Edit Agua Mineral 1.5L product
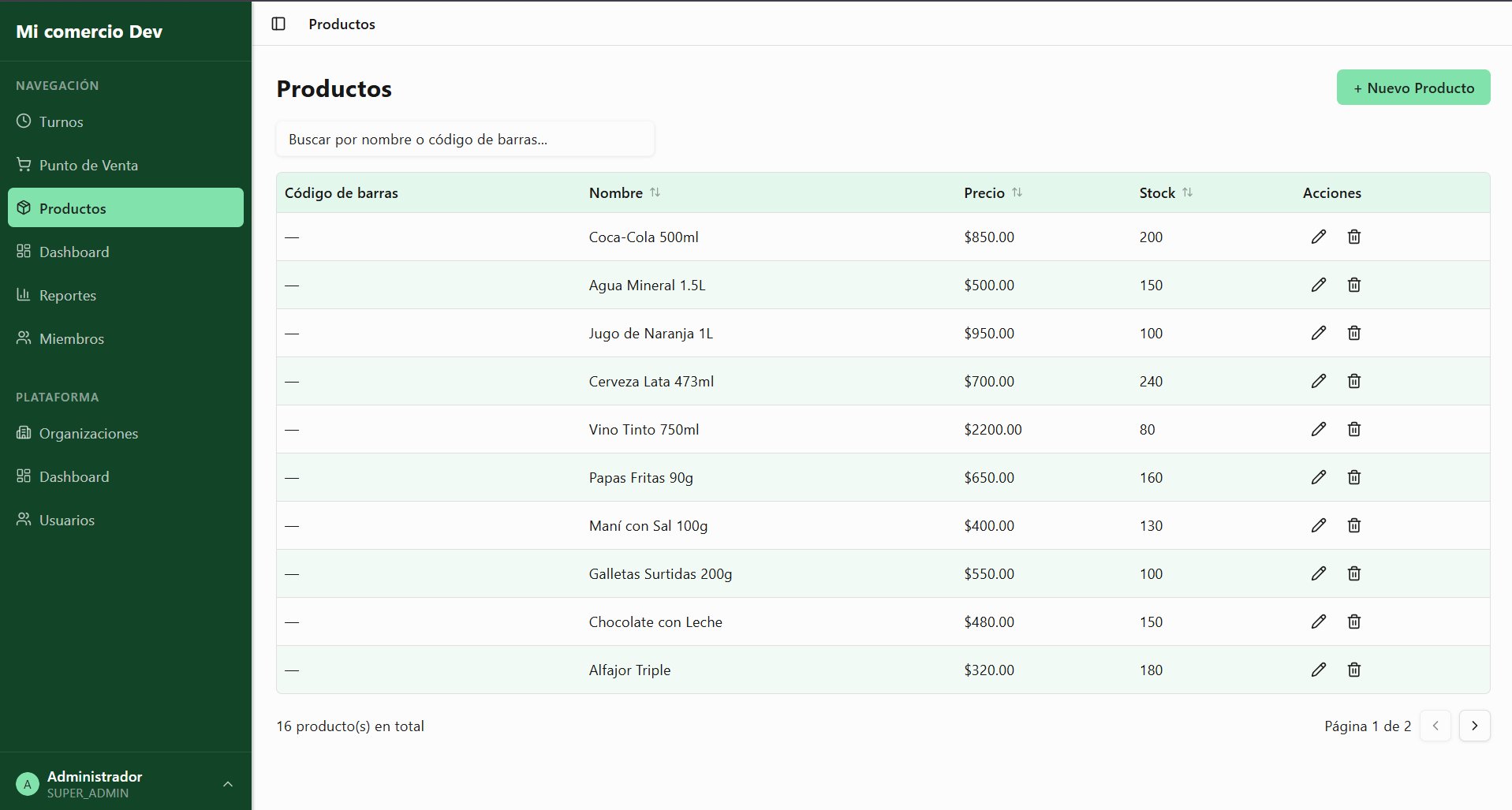This screenshot has width=1512, height=810. pyautogui.click(x=1319, y=285)
